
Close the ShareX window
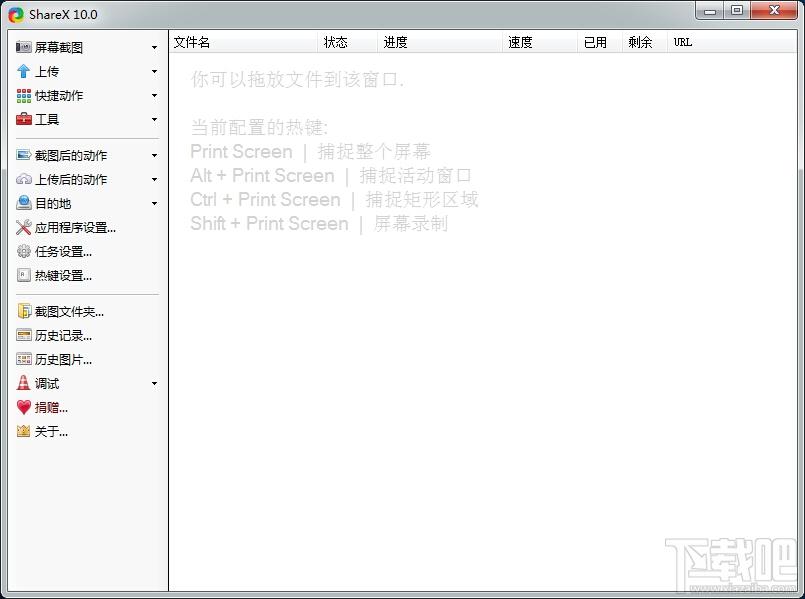pos(774,11)
